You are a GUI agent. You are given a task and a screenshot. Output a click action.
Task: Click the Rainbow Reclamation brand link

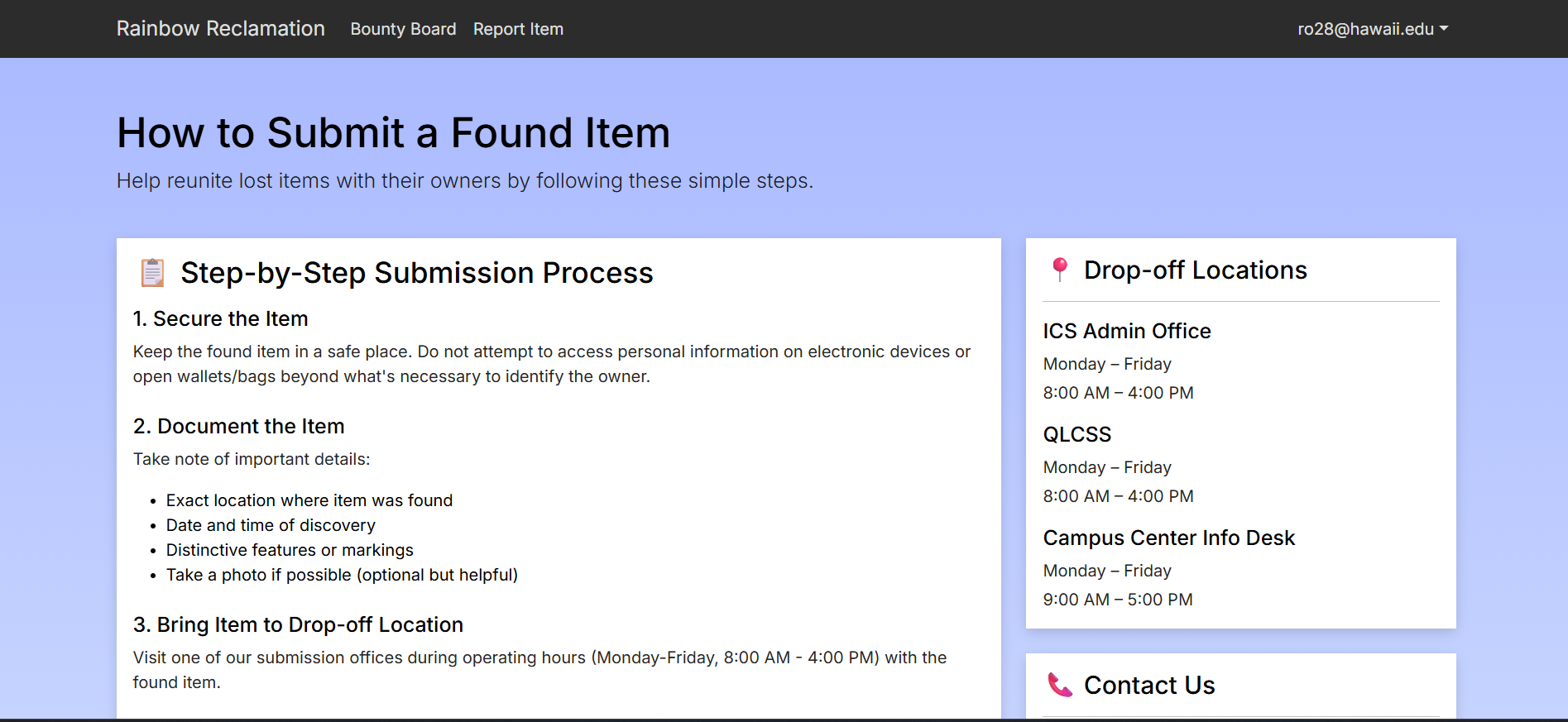pyautogui.click(x=220, y=29)
